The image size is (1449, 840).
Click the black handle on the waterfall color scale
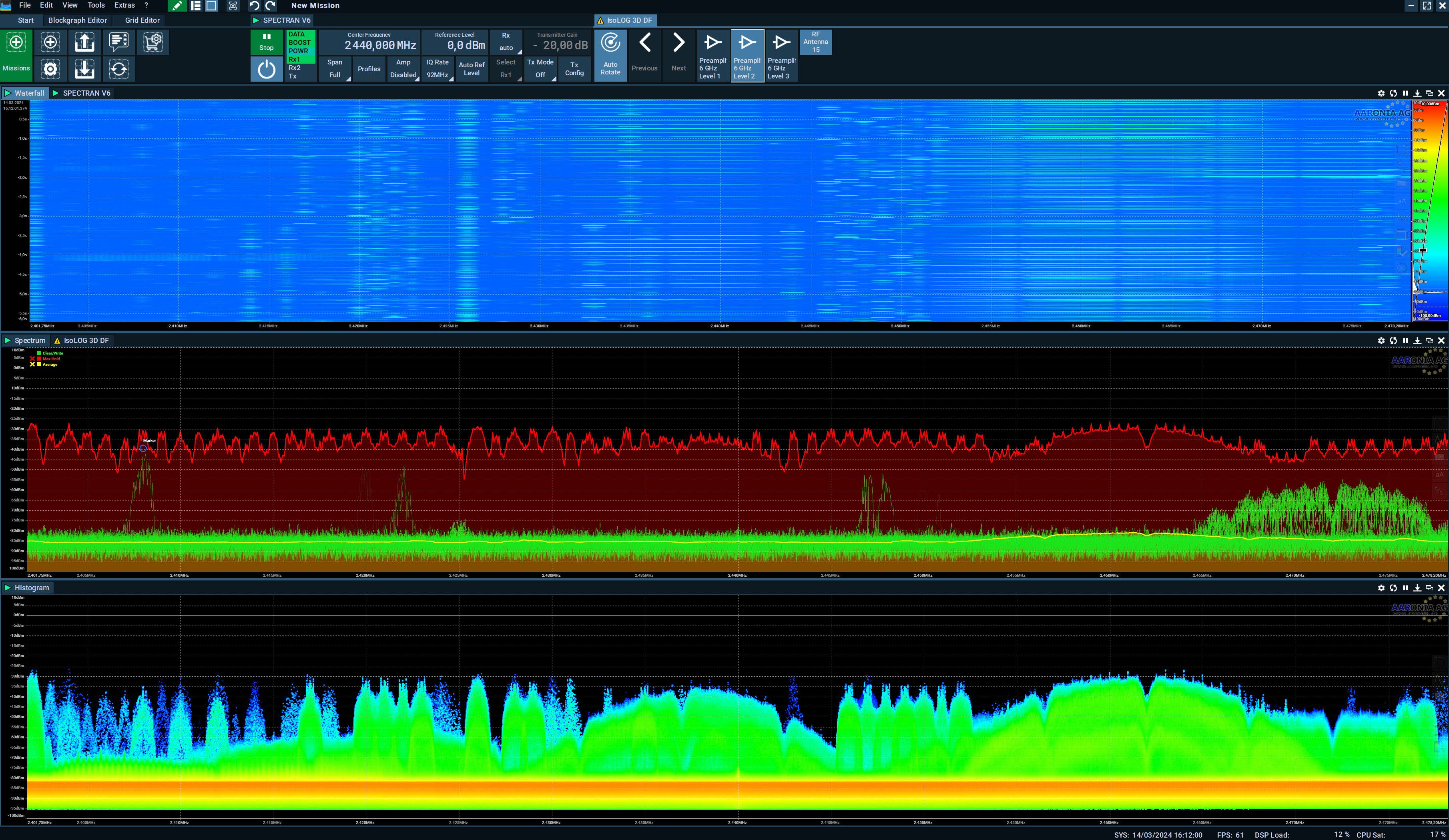[x=1423, y=250]
